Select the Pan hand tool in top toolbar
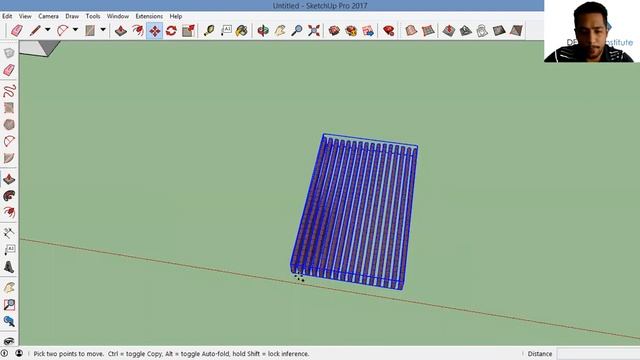The height and width of the screenshot is (360, 640). click(x=280, y=31)
